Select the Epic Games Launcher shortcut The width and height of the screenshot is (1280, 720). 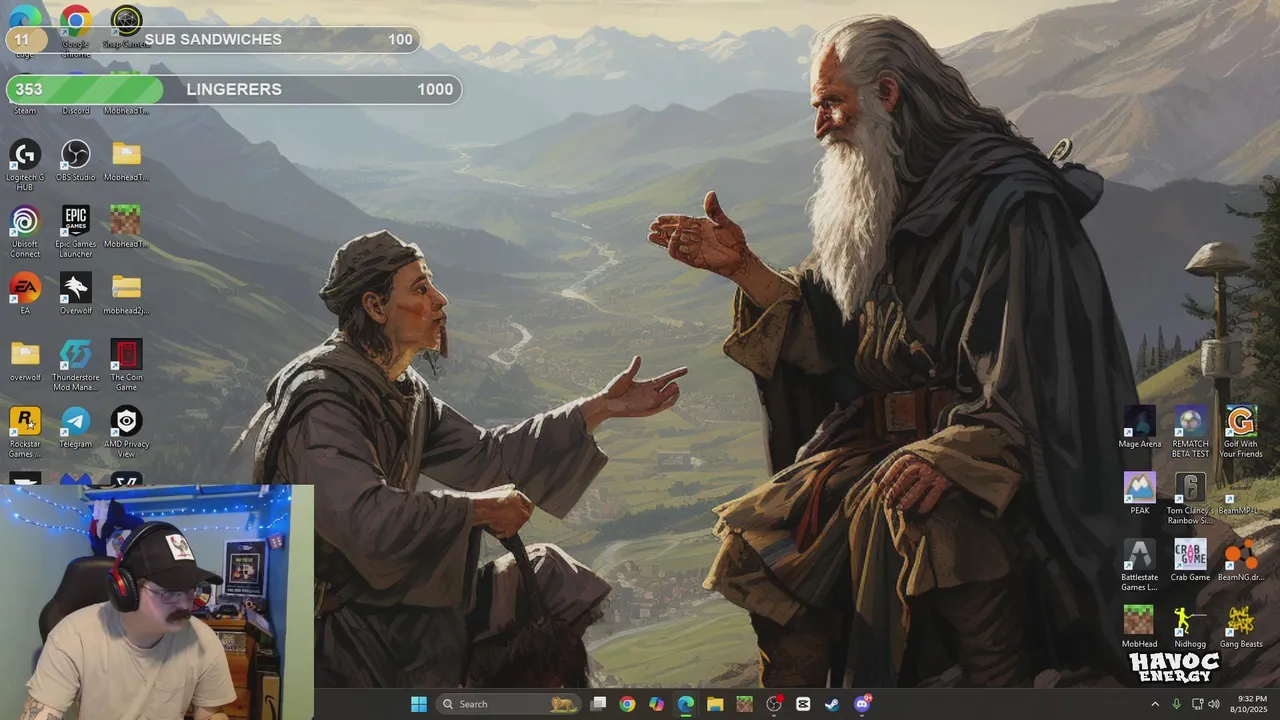coord(76,232)
